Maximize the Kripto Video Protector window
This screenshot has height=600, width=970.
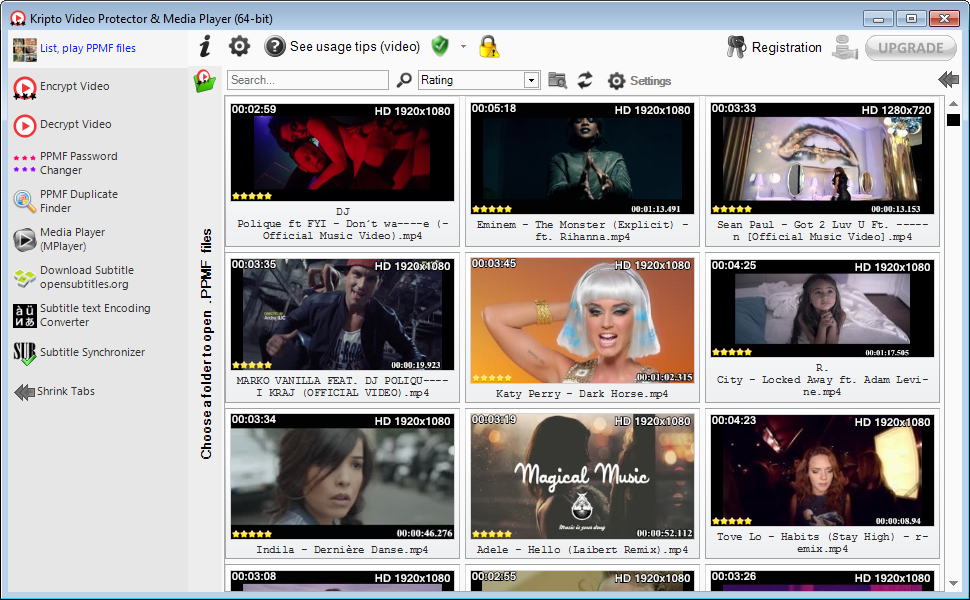[x=911, y=19]
